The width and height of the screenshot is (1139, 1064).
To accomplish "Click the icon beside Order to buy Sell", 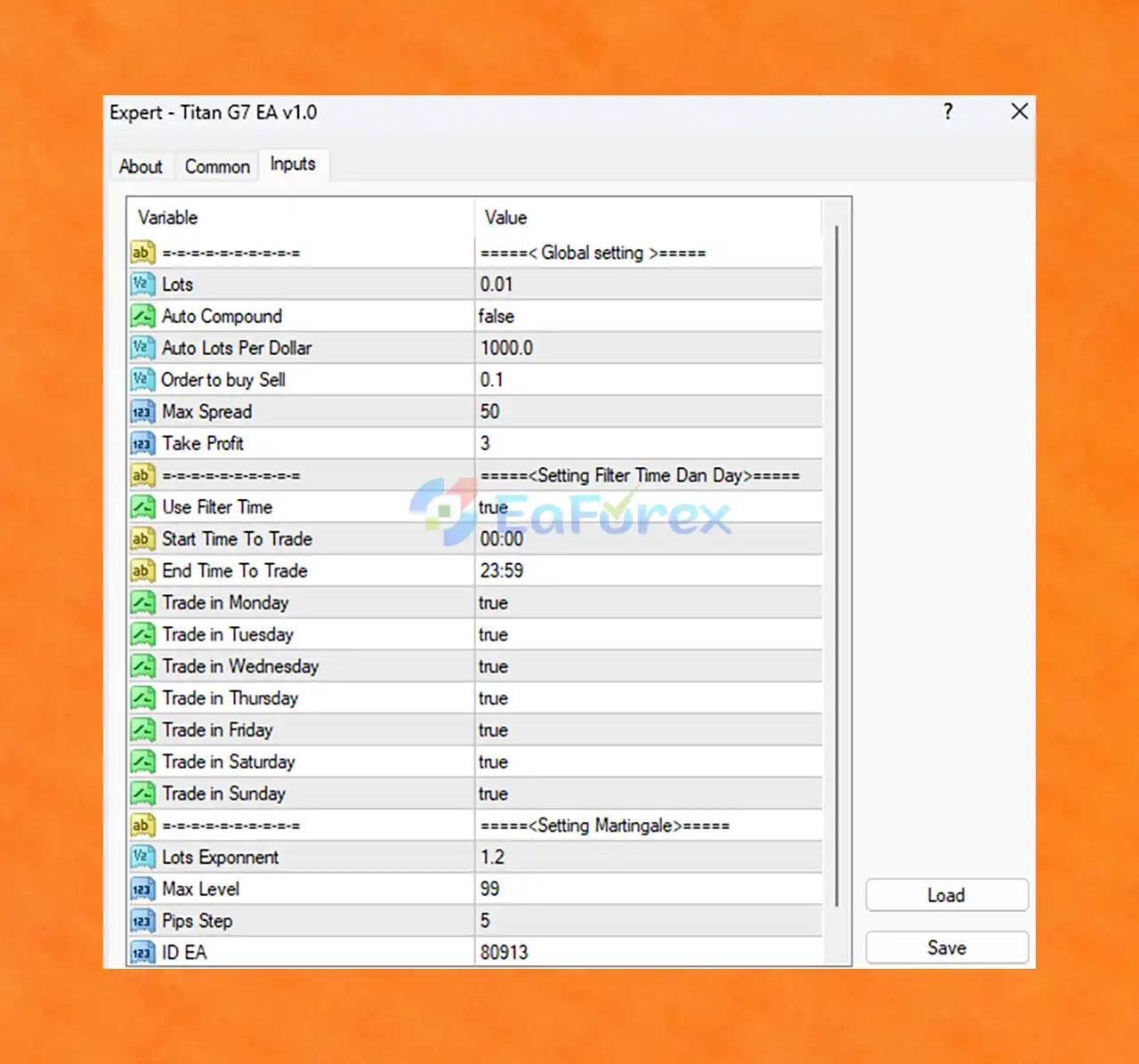I will pyautogui.click(x=142, y=380).
